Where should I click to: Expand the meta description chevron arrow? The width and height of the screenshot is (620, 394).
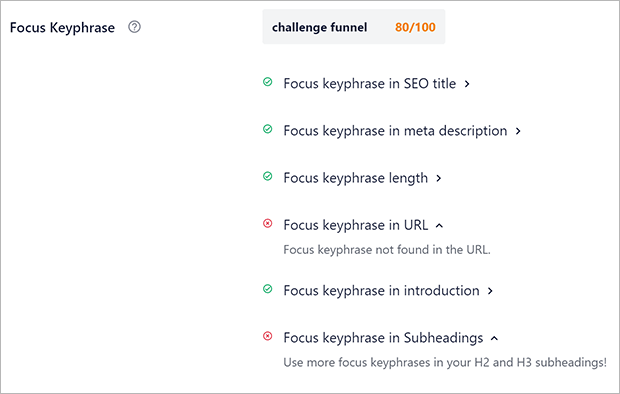[518, 131]
